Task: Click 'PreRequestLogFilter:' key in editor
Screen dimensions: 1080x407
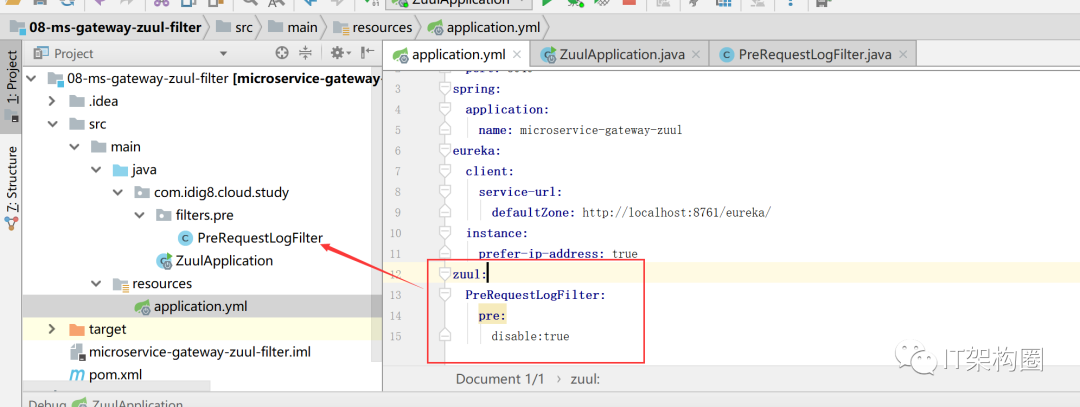Action: point(535,295)
